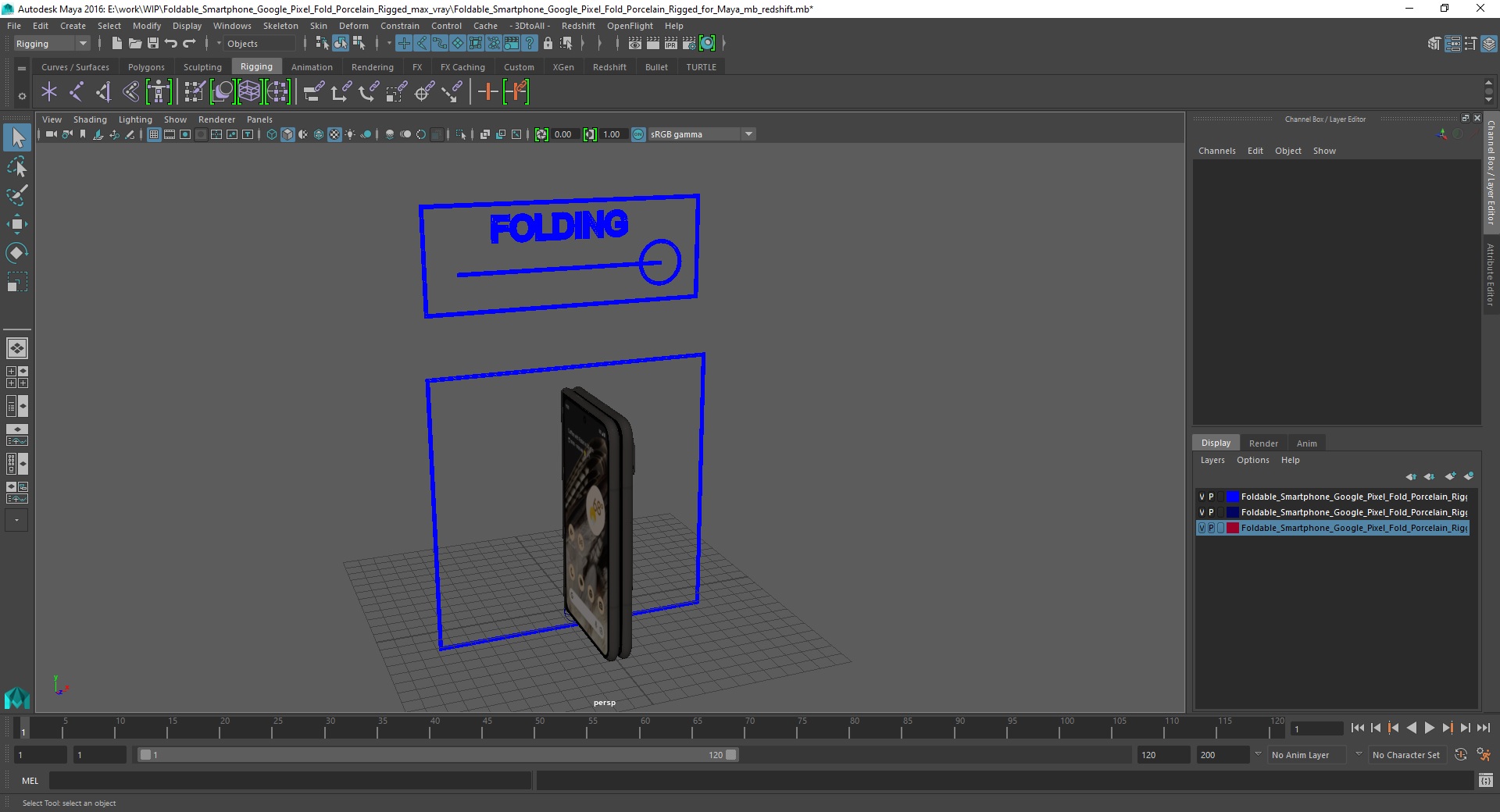Image resolution: width=1500 pixels, height=812 pixels.
Task: Click the HumanIK character shelf icon
Action: pos(159,92)
